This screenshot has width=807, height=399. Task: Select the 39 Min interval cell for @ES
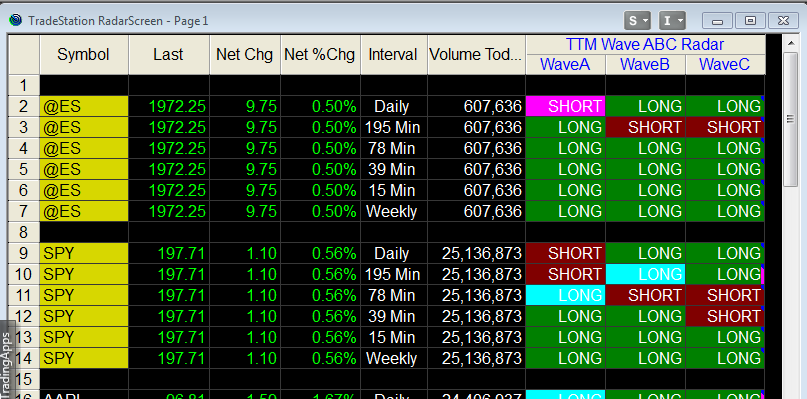coord(393,169)
